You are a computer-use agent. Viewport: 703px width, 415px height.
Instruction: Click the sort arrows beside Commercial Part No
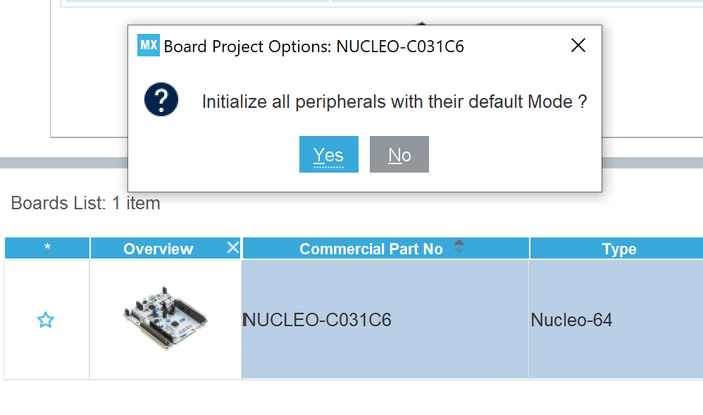tap(459, 247)
